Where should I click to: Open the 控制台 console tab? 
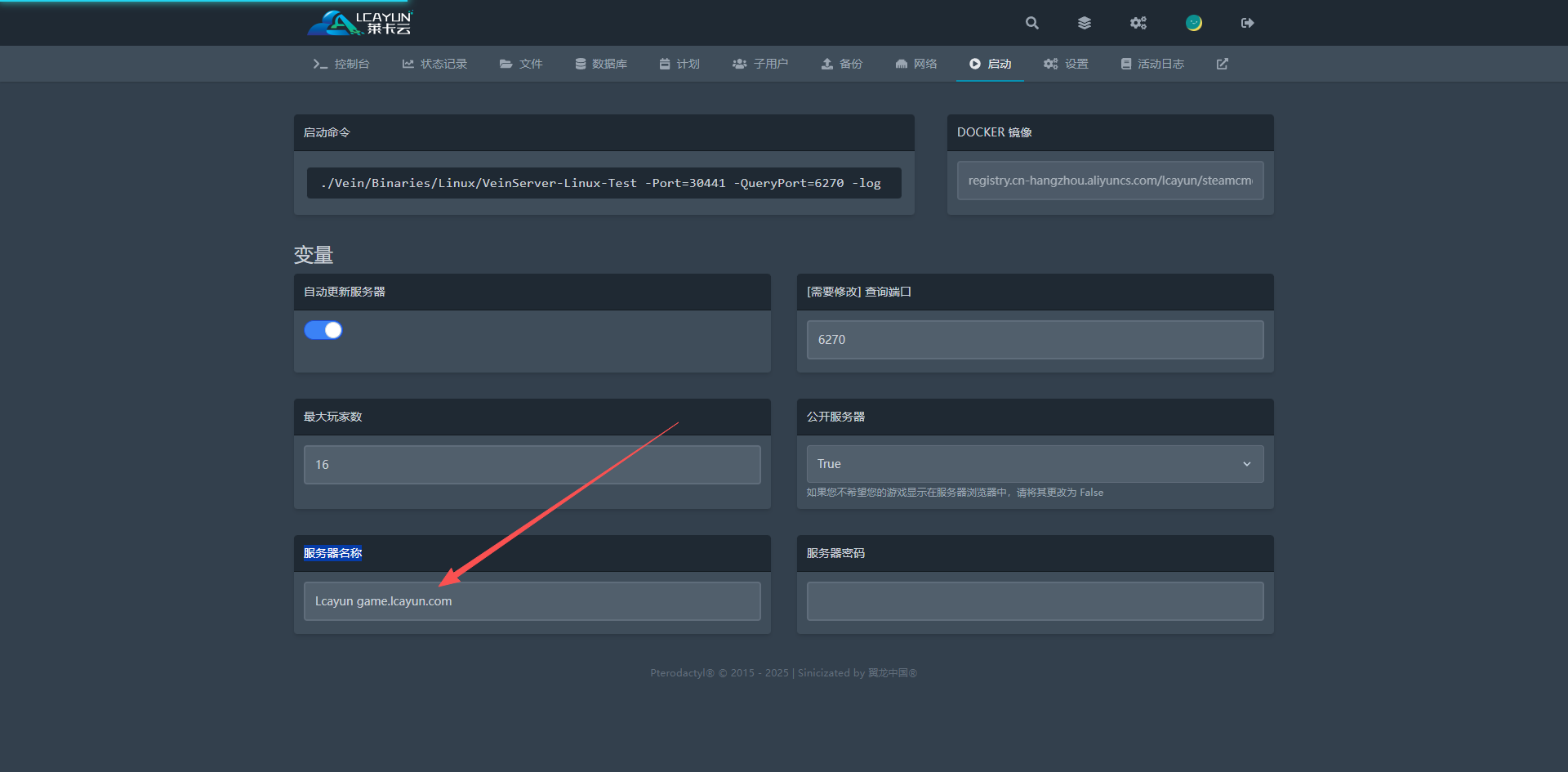click(x=341, y=64)
